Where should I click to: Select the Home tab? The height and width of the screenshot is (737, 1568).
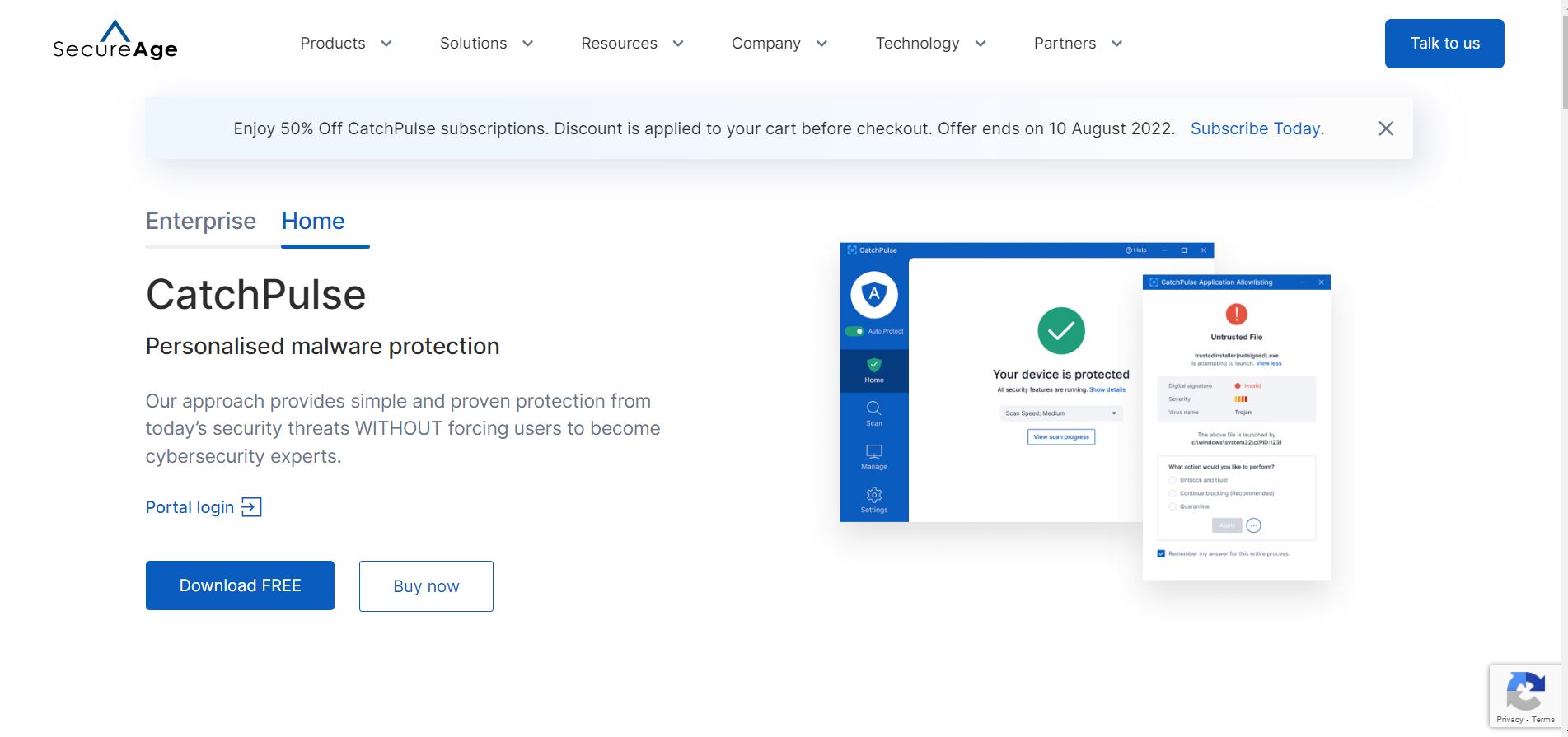(313, 221)
